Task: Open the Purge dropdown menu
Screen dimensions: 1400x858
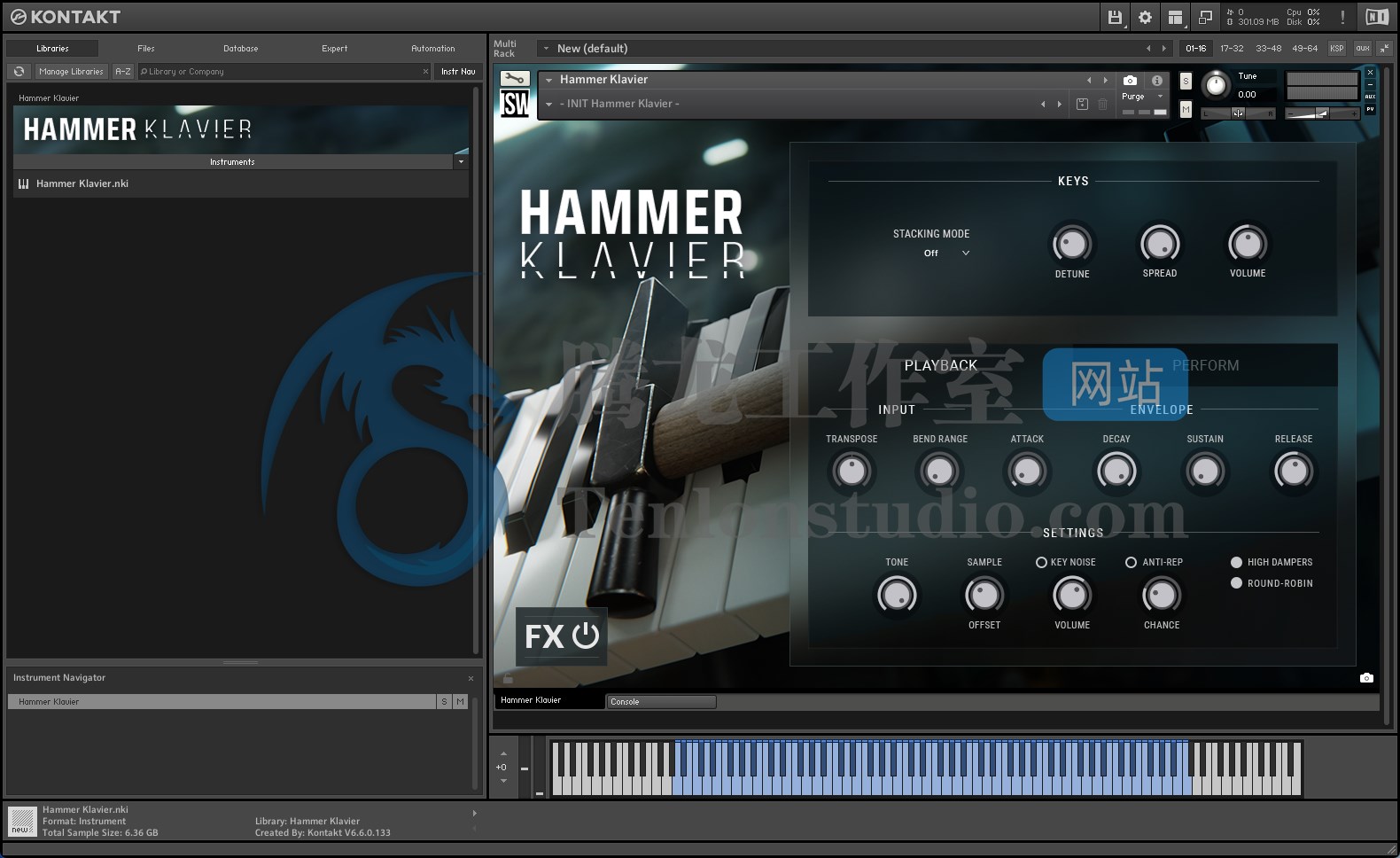Action: pos(1141,97)
